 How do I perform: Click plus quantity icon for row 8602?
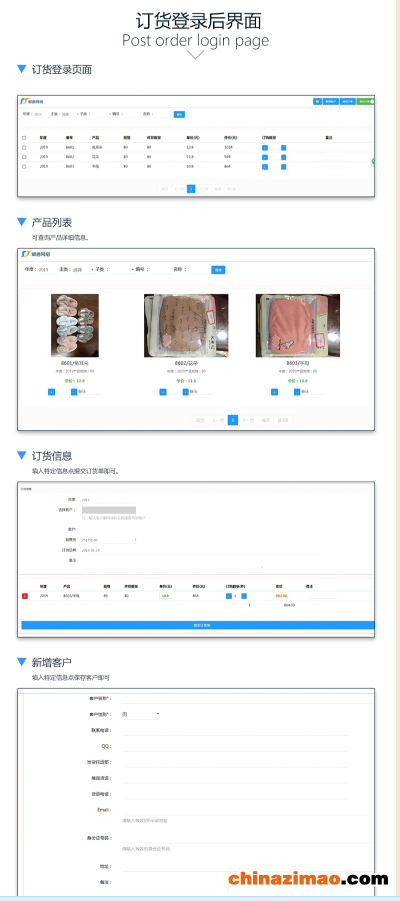point(283,157)
